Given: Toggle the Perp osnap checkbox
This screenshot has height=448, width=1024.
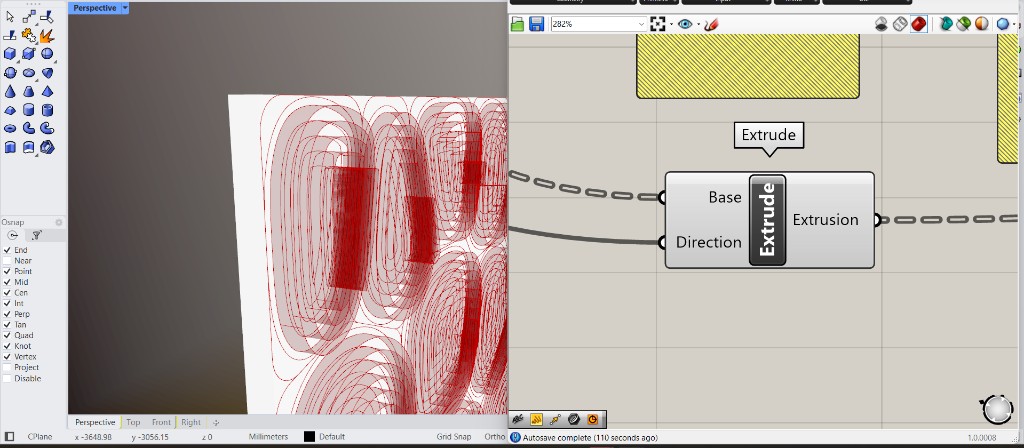Looking at the screenshot, I should pos(7,314).
